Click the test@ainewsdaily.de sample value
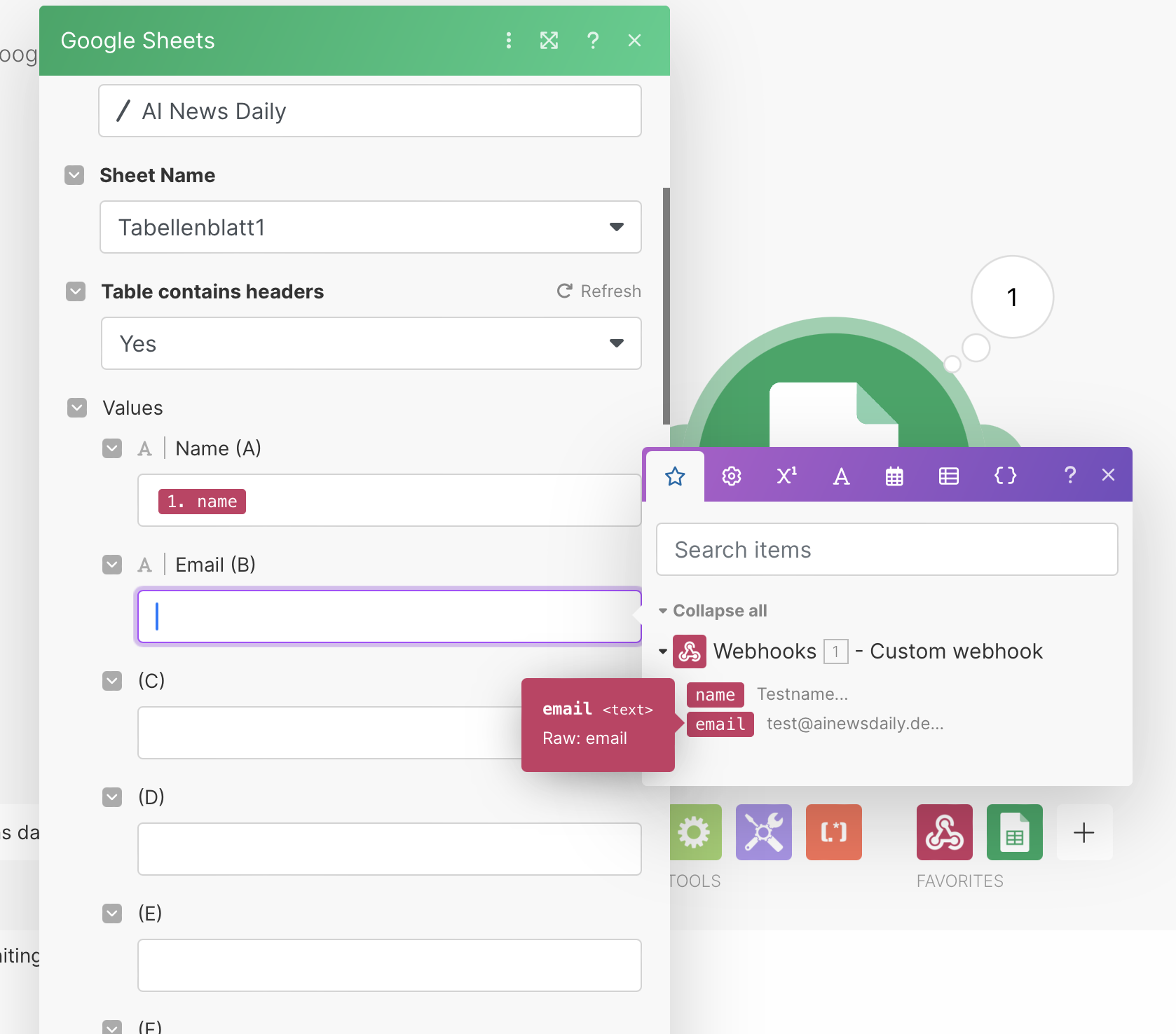Viewport: 1176px width, 1034px height. [x=855, y=724]
